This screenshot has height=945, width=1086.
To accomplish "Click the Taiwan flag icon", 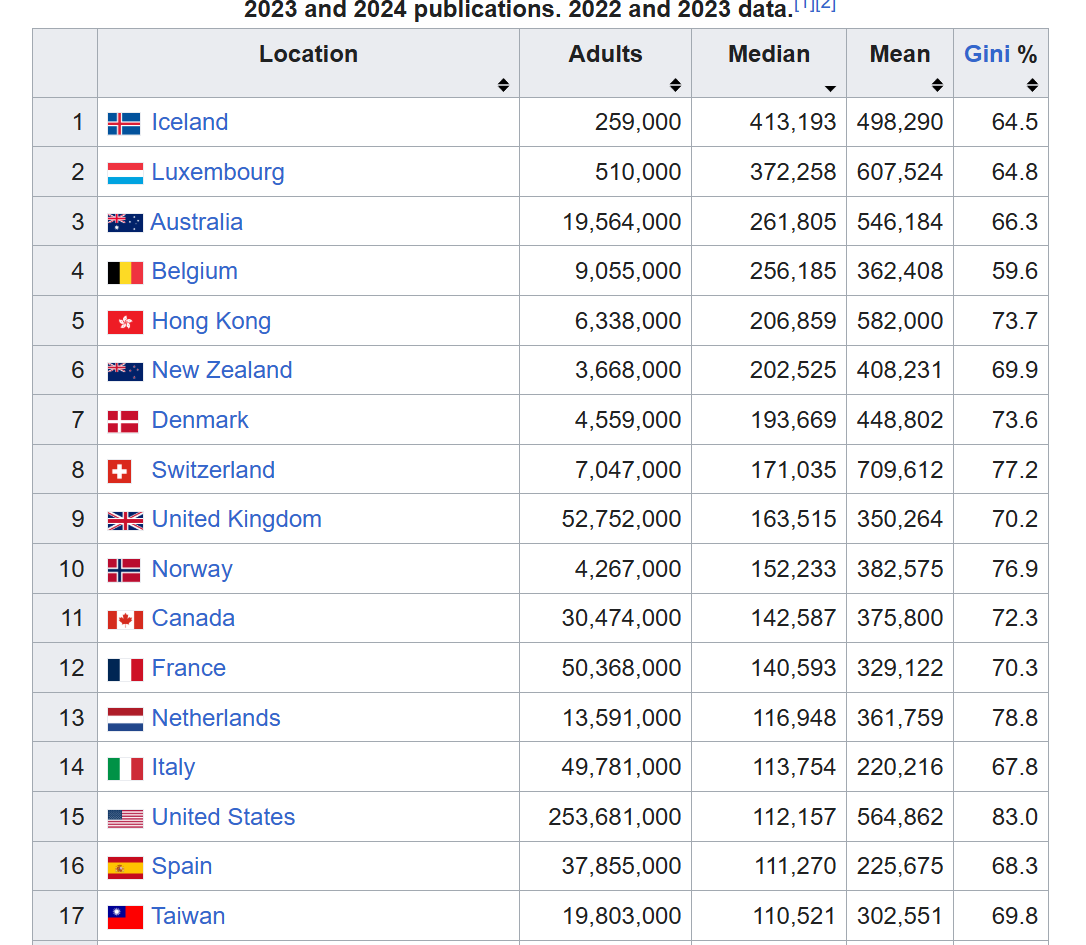I will coord(125,917).
